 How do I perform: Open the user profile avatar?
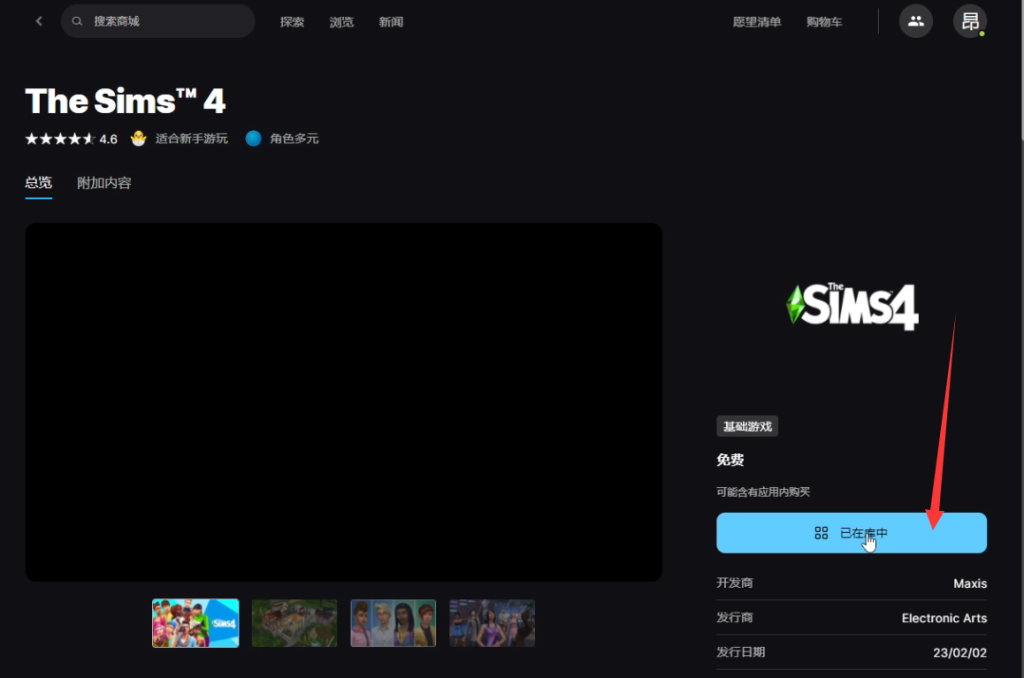coord(969,21)
